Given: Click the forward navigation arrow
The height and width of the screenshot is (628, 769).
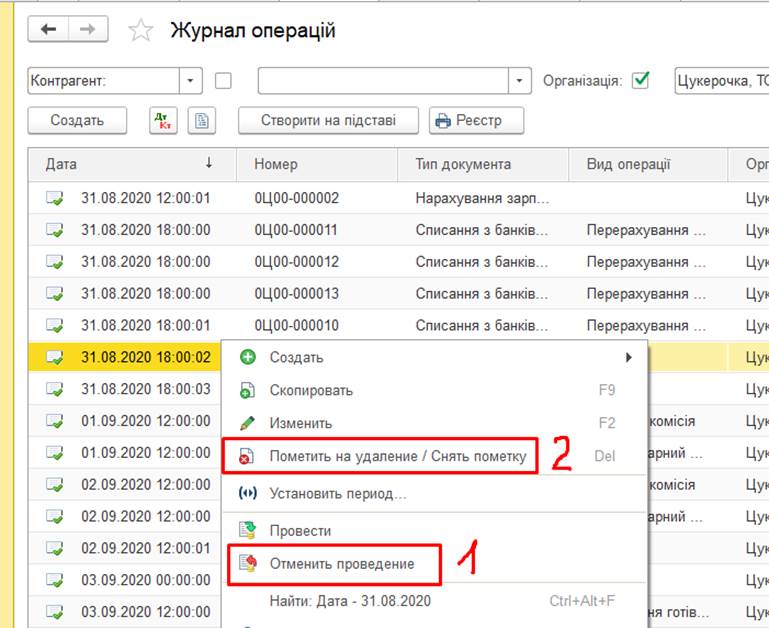Looking at the screenshot, I should click(x=88, y=30).
